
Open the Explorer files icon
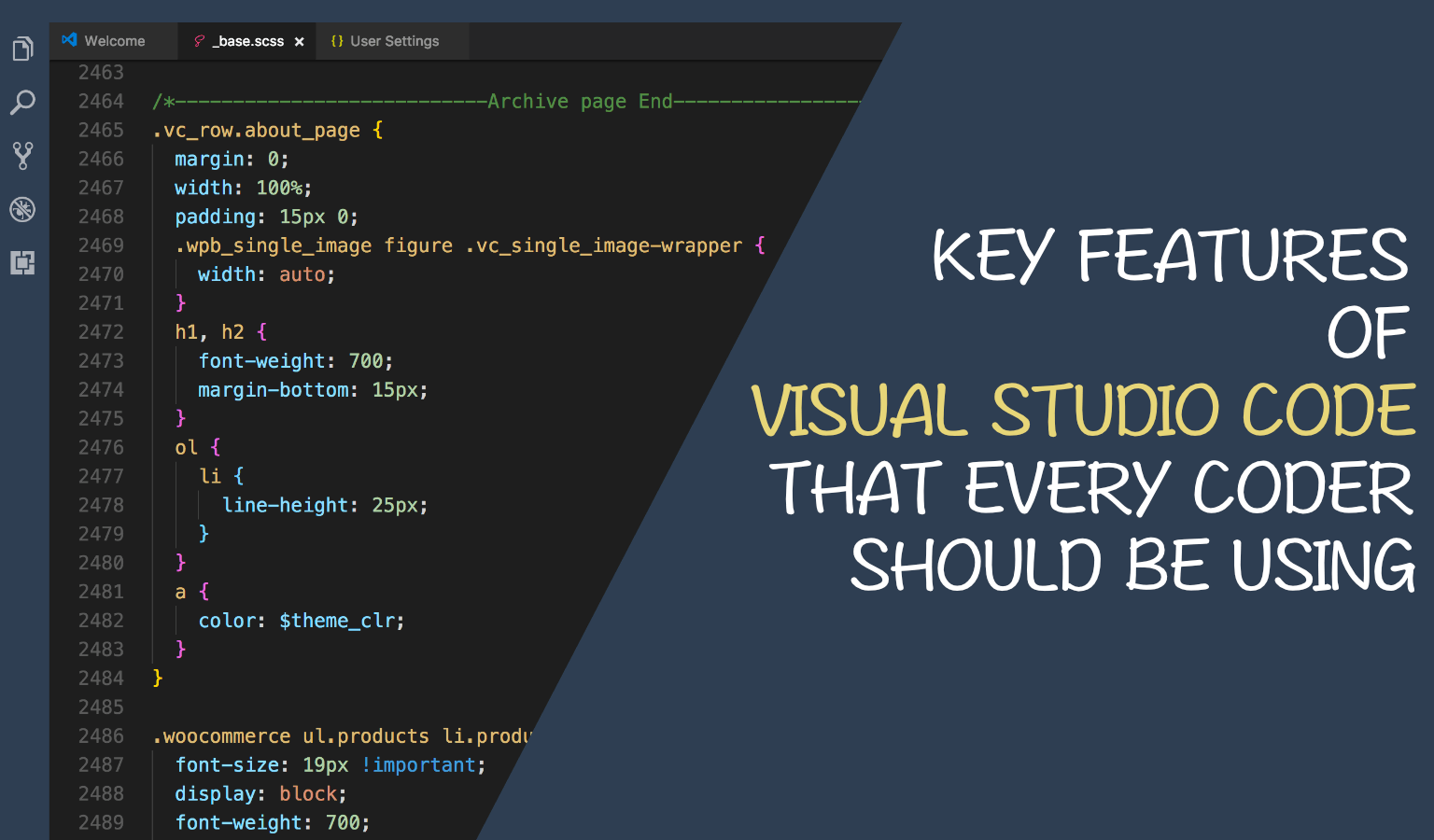(23, 49)
